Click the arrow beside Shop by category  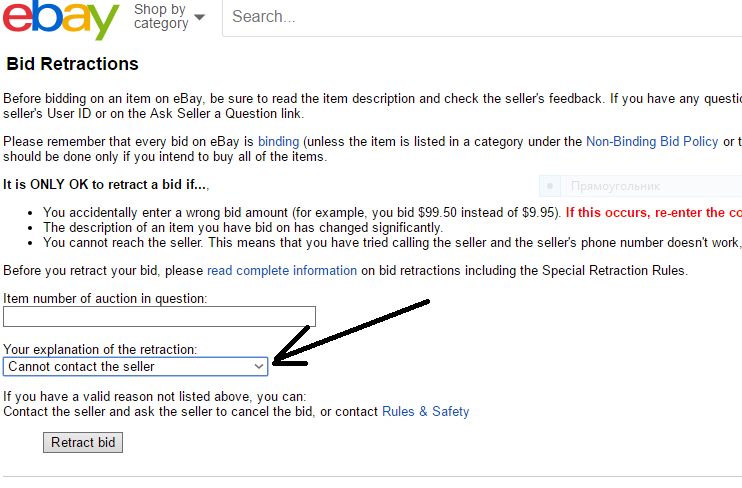200,17
